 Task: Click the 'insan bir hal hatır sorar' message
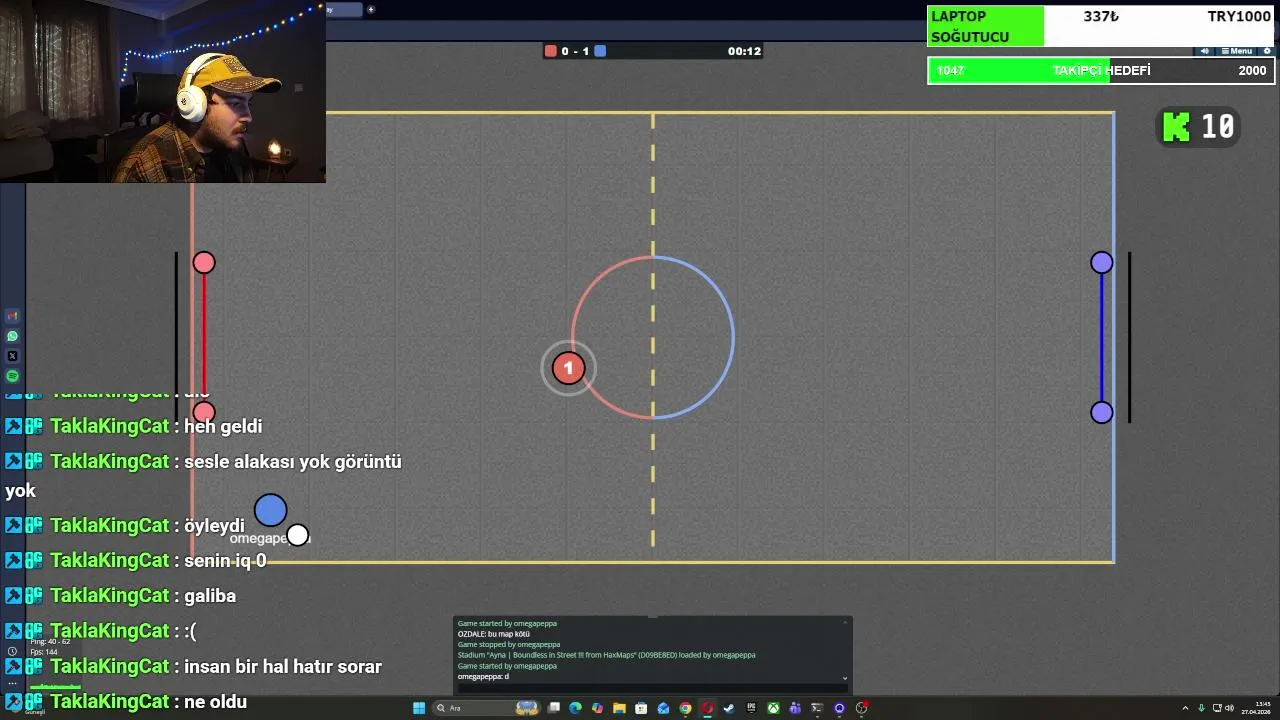(x=283, y=666)
